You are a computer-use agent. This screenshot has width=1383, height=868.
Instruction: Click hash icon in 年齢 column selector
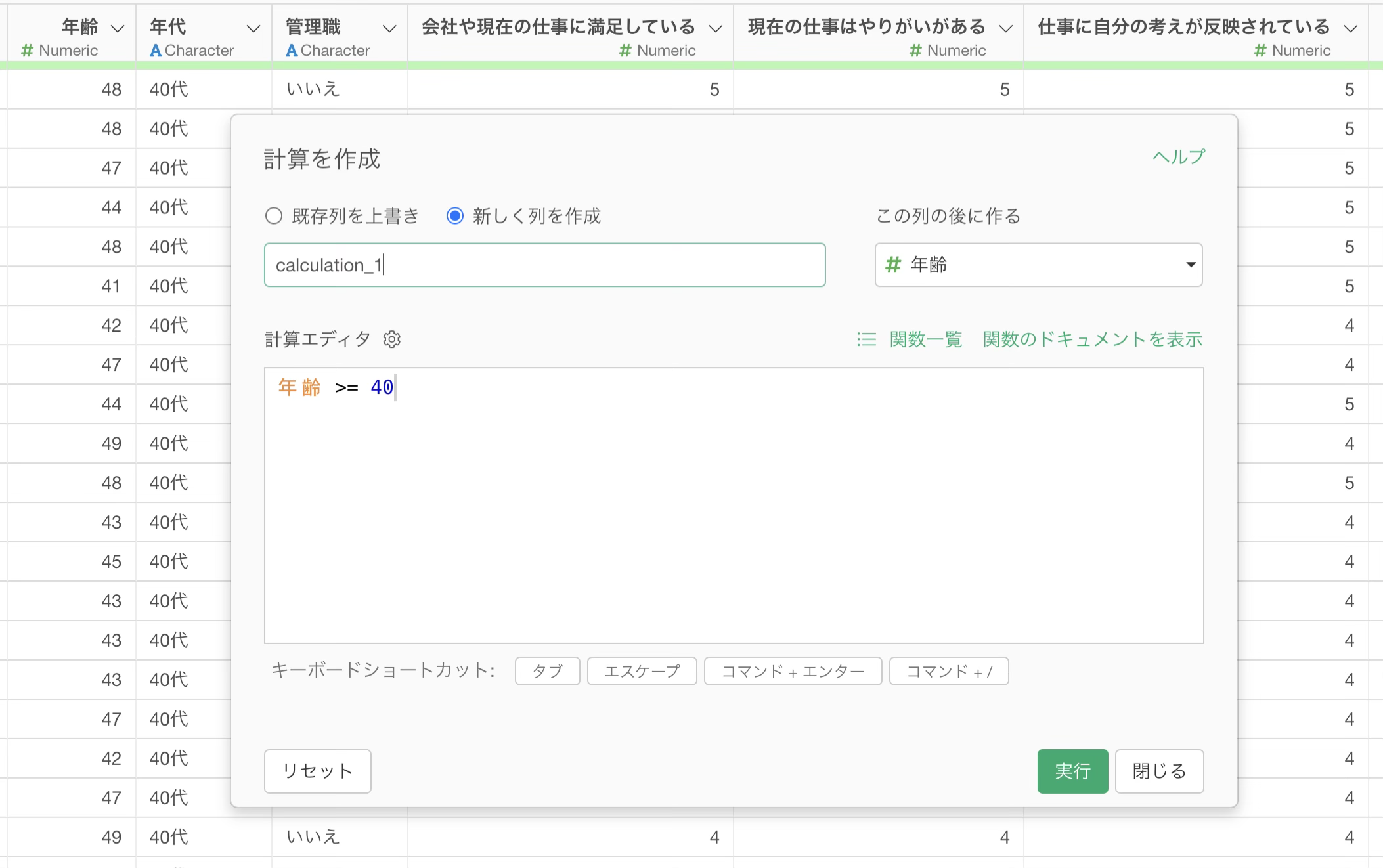892,265
